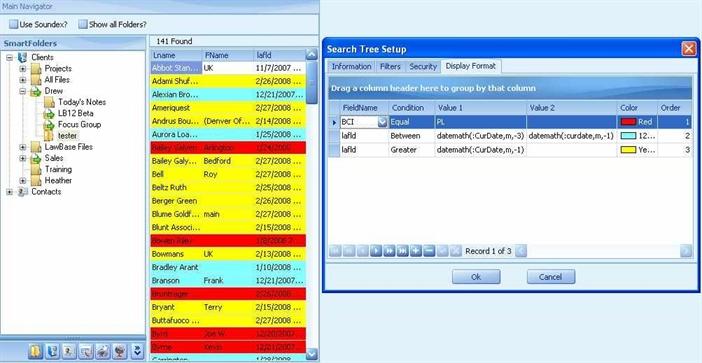The image size is (702, 363).
Task: Click the LawBase Files folder icon
Action: tap(36, 147)
